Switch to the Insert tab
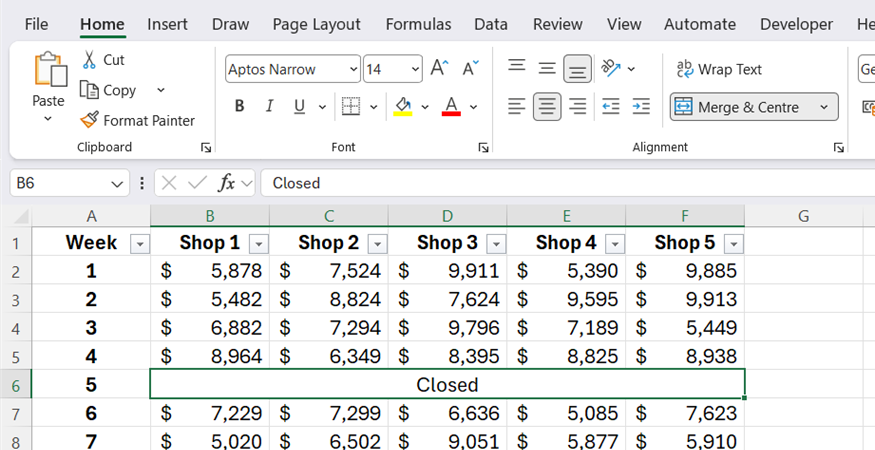Image resolution: width=875 pixels, height=450 pixels. pos(167,24)
